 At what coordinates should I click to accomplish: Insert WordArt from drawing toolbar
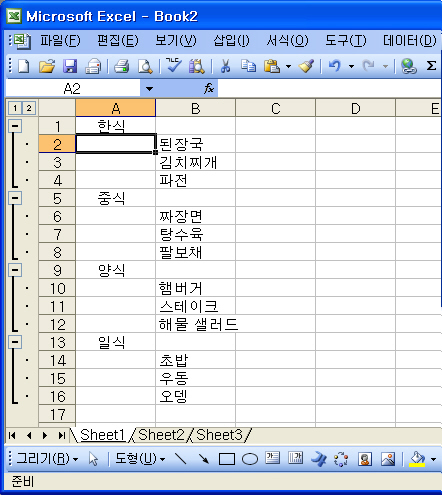pyautogui.click(x=319, y=459)
